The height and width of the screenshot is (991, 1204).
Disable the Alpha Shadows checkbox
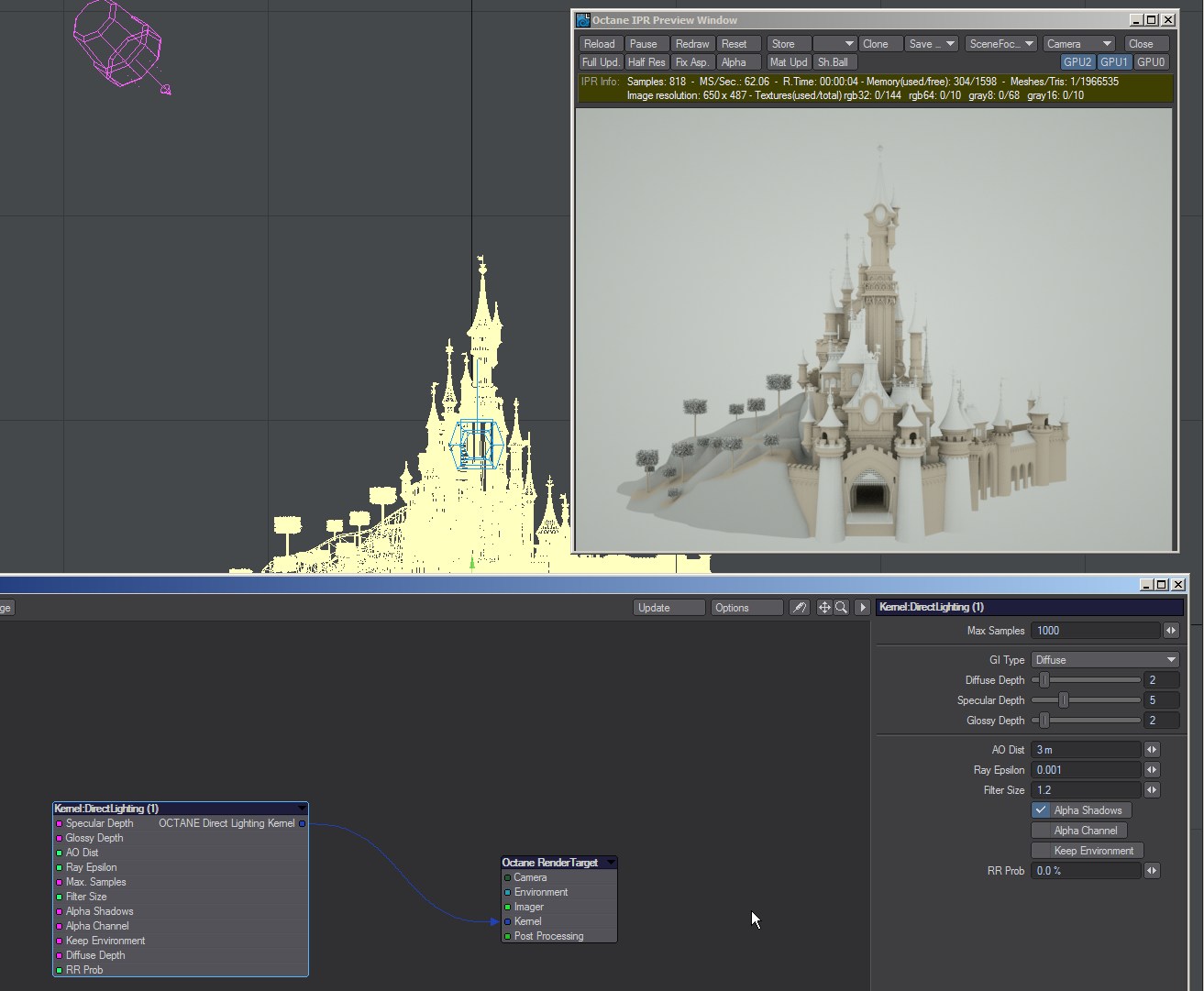pos(1041,810)
